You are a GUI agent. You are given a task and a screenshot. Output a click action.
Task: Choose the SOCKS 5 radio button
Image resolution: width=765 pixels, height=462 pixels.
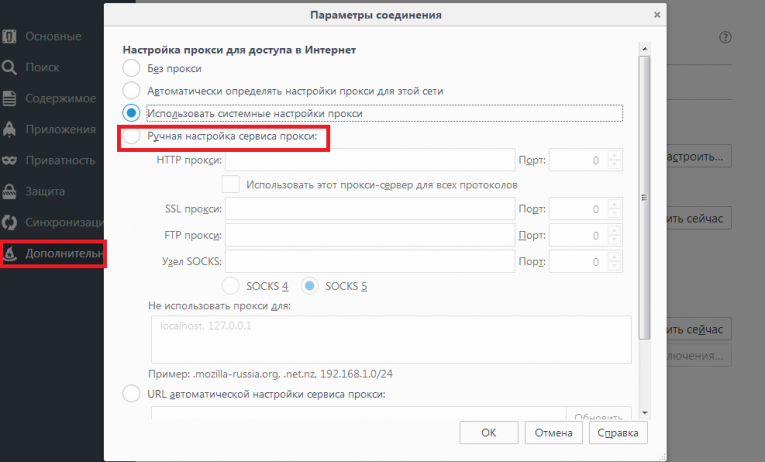(310, 286)
